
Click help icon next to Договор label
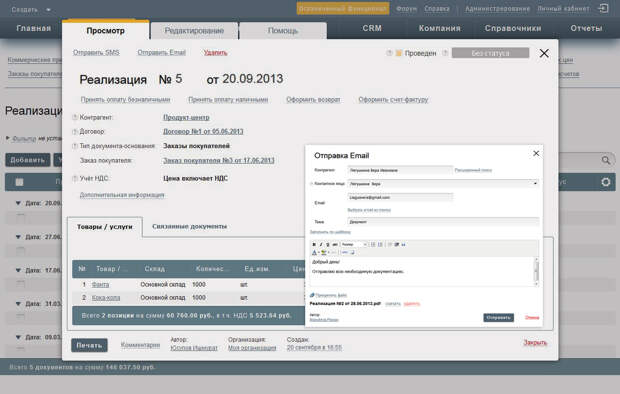click(75, 132)
